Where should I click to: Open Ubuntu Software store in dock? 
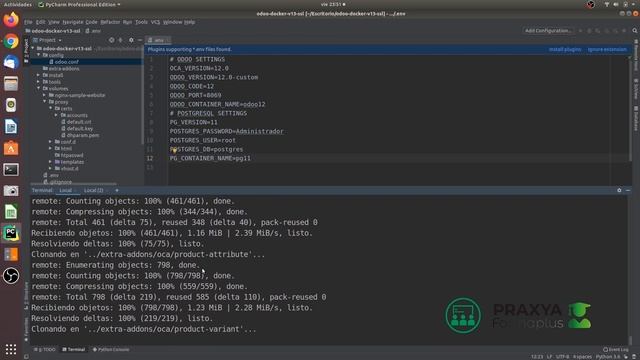pos(11,148)
